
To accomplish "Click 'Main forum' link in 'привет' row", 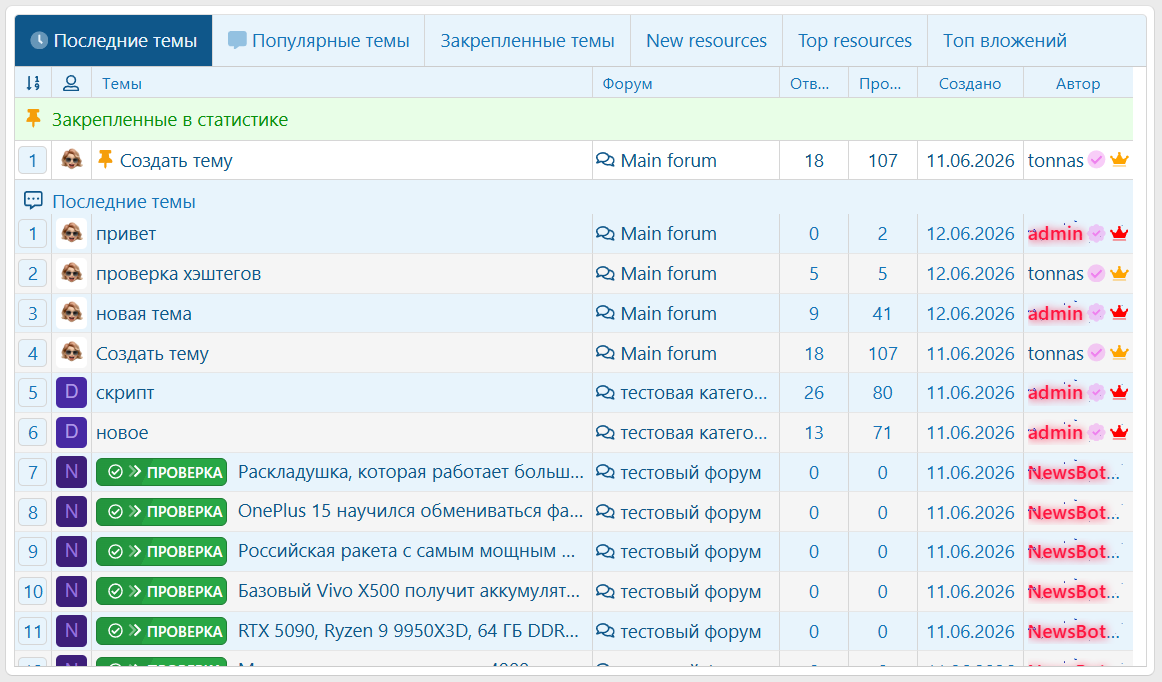I will point(668,234).
